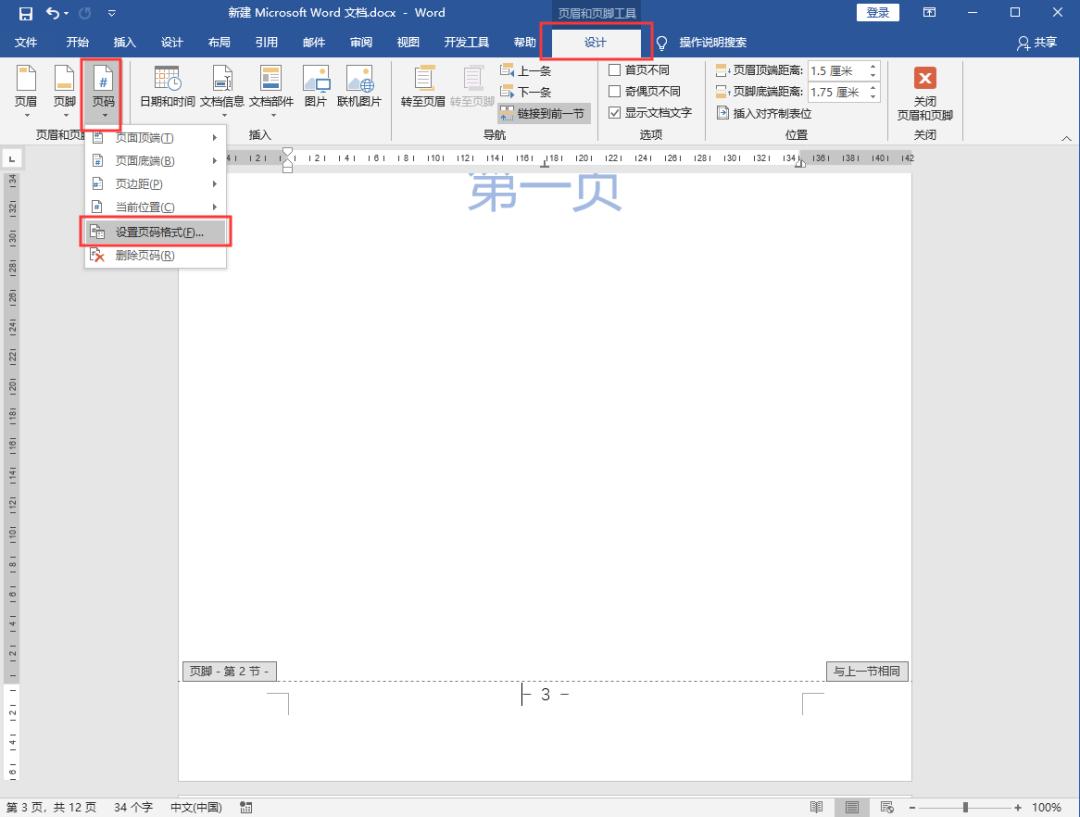
Task: Click zoom out minus button
Action: pyautogui.click(x=912, y=807)
